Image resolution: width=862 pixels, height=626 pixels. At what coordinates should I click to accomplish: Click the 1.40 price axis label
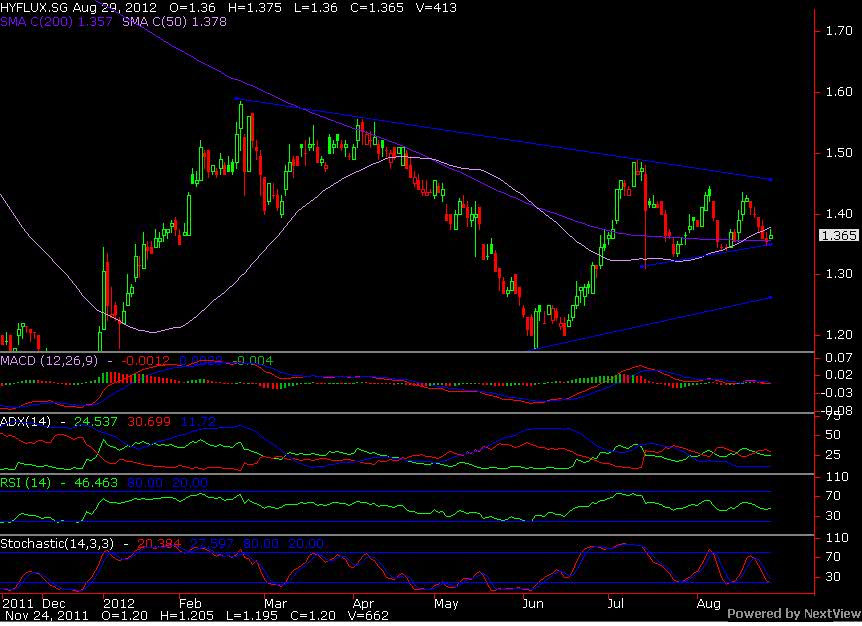pyautogui.click(x=839, y=213)
